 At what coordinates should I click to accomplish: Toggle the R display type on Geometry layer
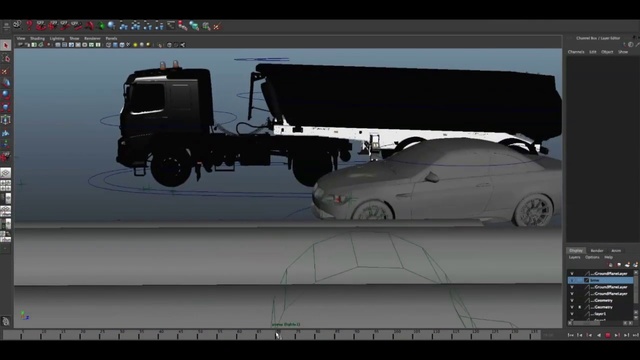tap(579, 307)
